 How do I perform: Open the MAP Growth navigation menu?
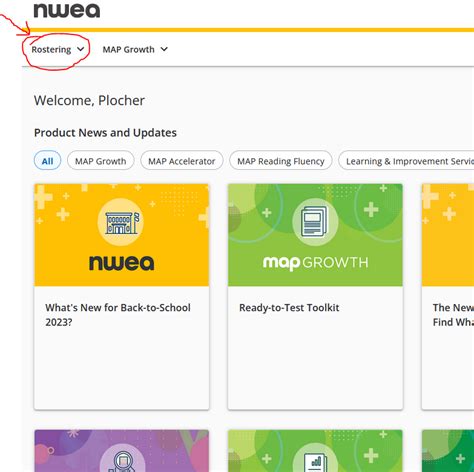pos(135,49)
